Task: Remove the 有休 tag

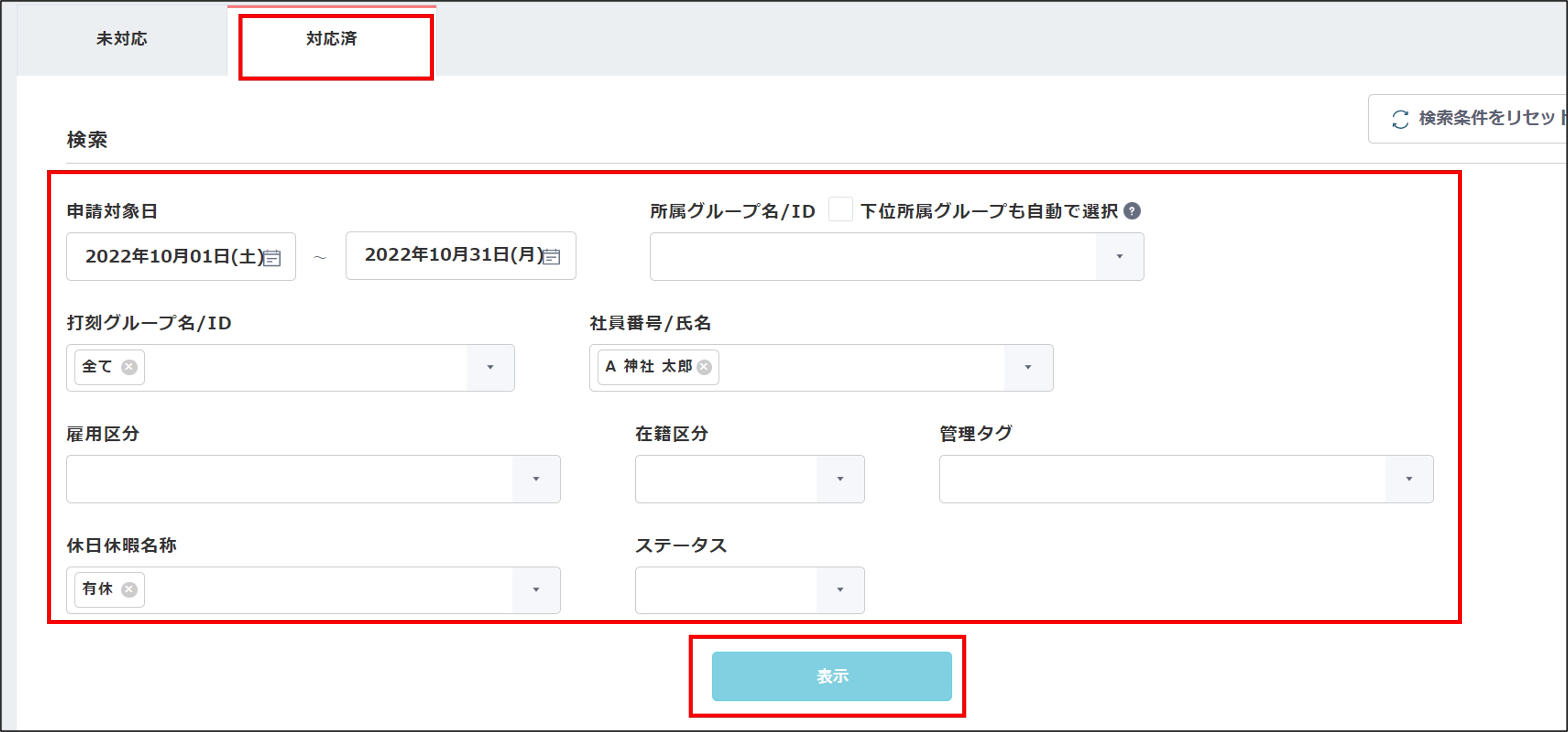Action: [129, 590]
